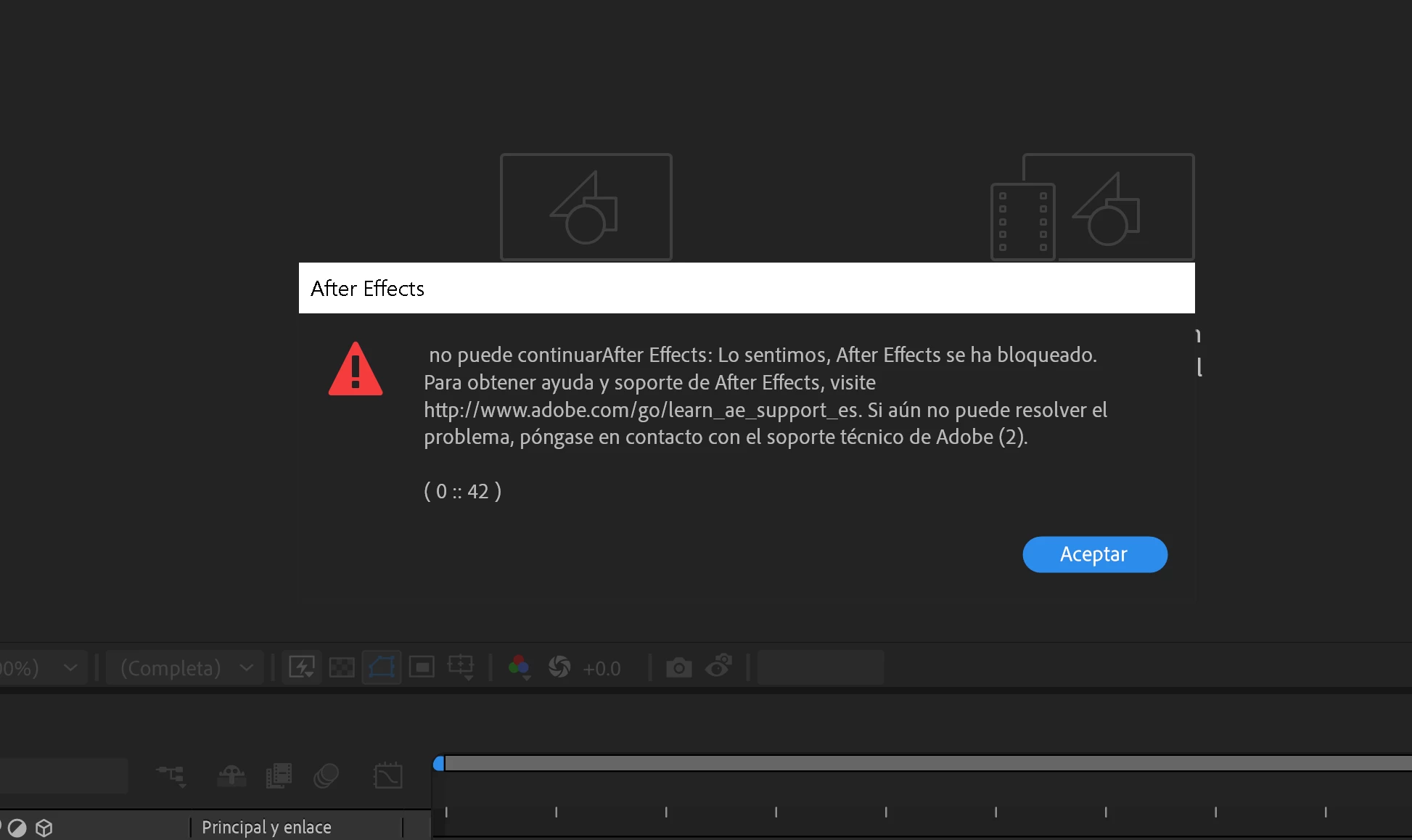The height and width of the screenshot is (840, 1412).
Task: Open the composition mini-flowchart icon
Action: [x=171, y=776]
